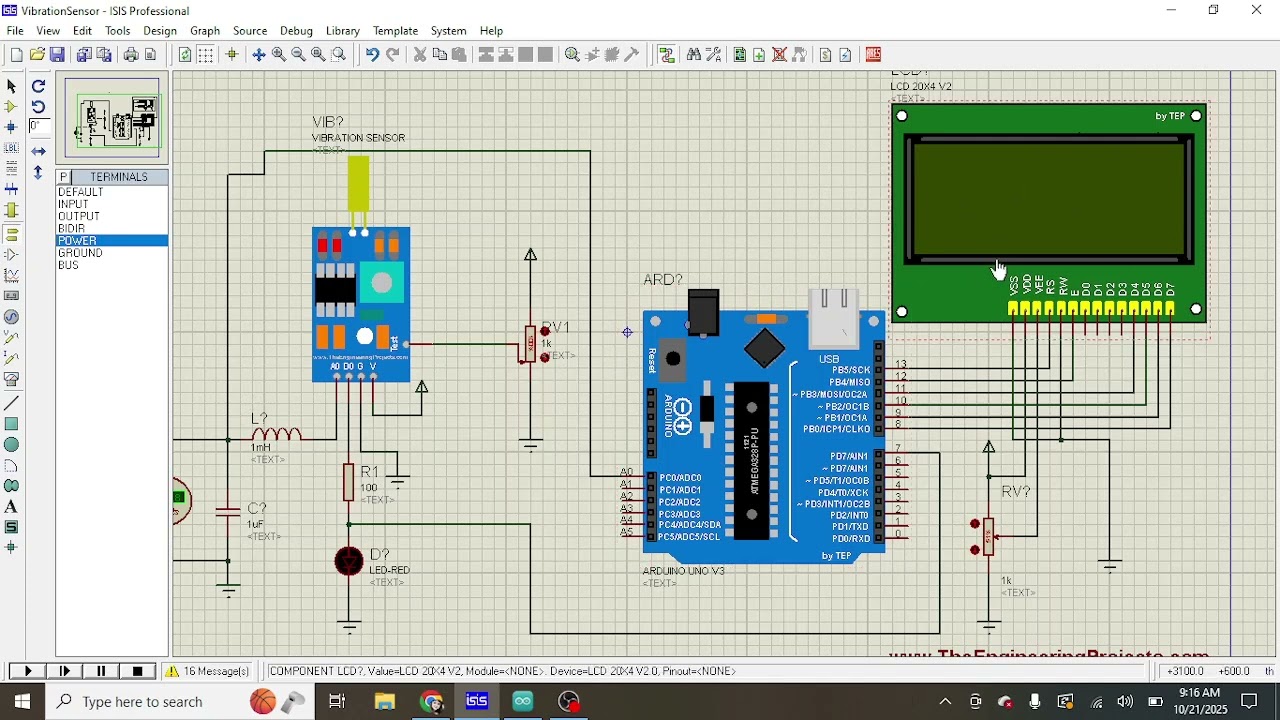Viewport: 1280px width, 720px height.
Task: Zoom out of the schematic
Action: point(298,55)
